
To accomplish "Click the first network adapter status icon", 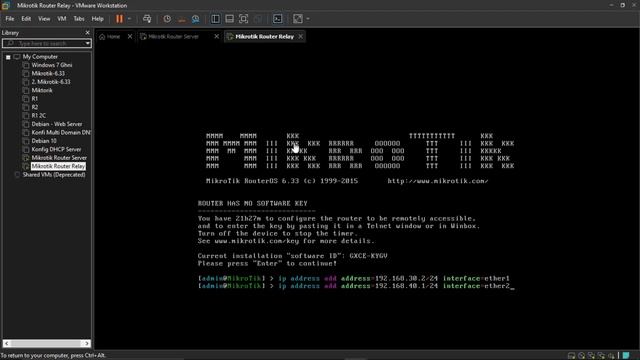I will coord(591,356).
